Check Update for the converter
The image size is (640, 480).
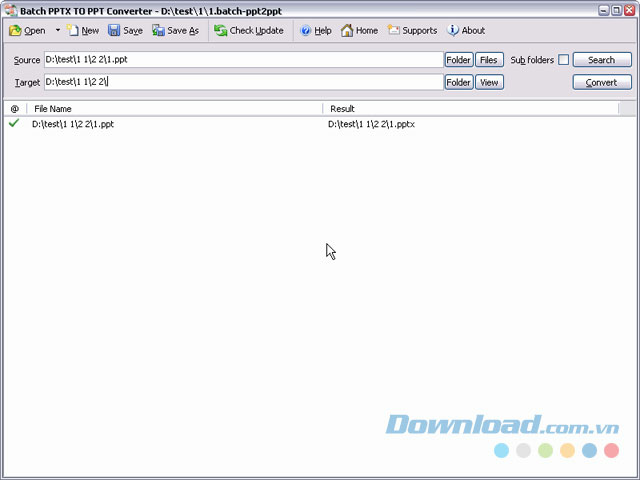coord(249,31)
